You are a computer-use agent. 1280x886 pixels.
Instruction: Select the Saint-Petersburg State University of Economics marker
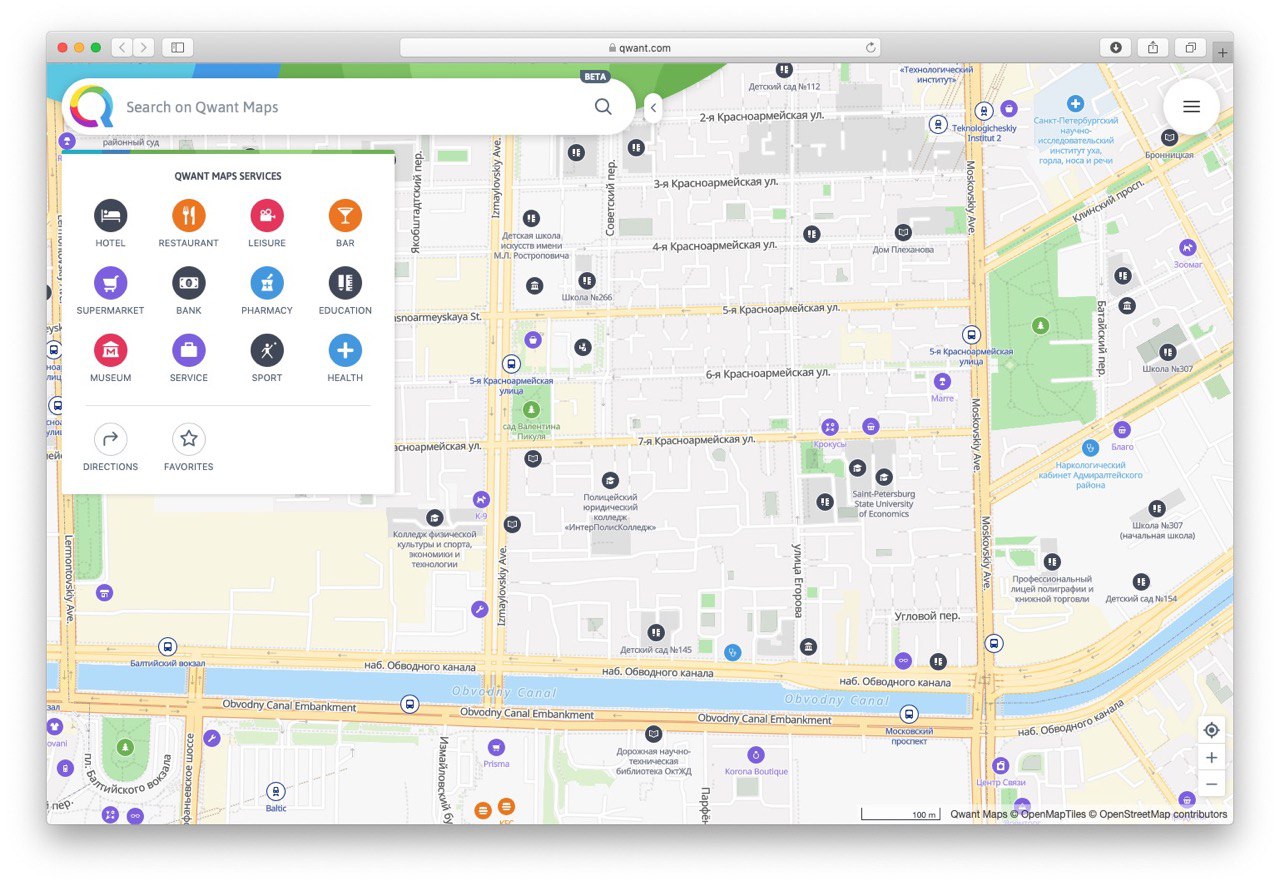pos(883,477)
